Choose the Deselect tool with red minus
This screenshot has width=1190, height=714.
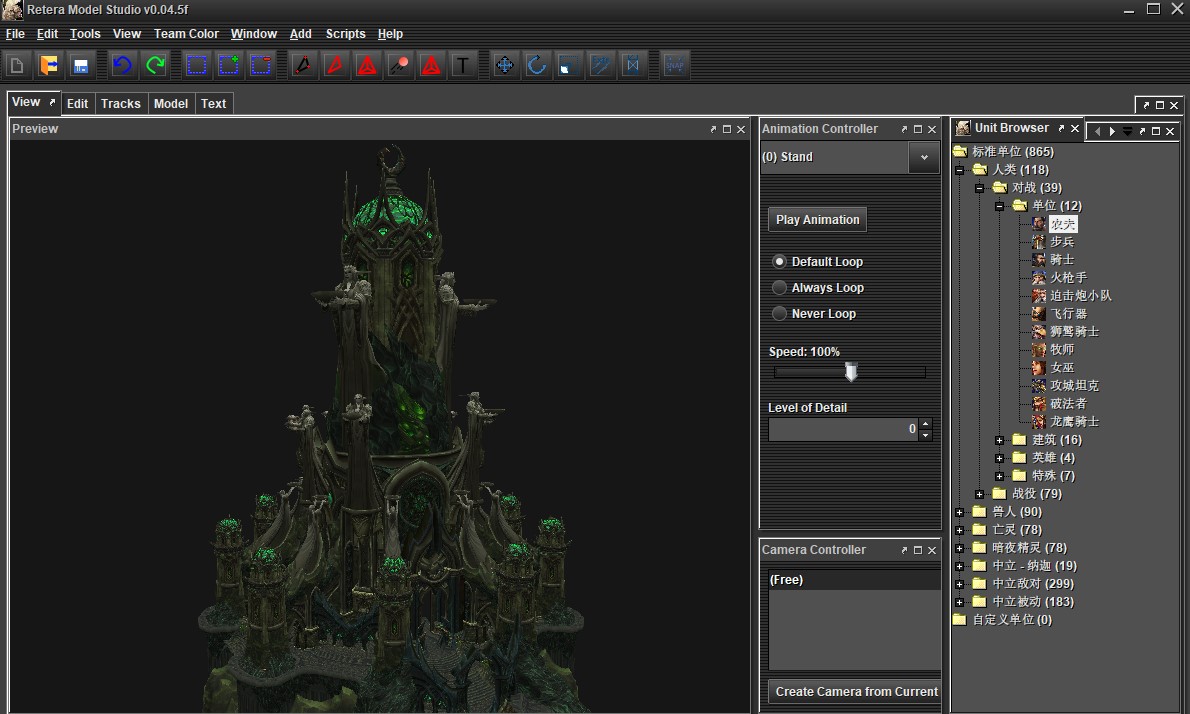point(260,65)
